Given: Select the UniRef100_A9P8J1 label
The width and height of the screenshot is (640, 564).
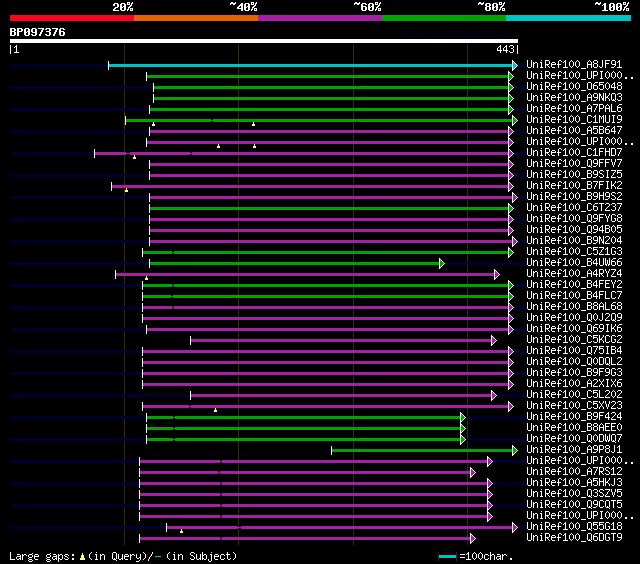Looking at the screenshot, I should tap(574, 450).
